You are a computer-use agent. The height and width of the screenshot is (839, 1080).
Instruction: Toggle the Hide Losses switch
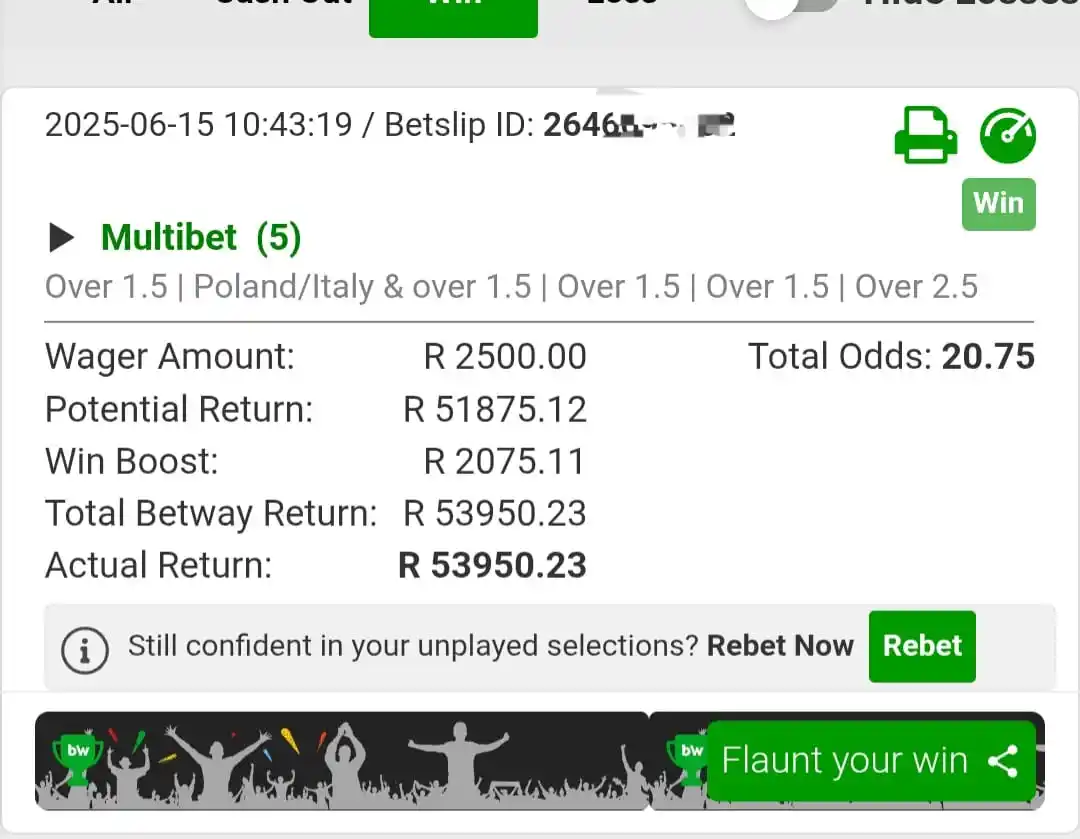click(x=792, y=6)
